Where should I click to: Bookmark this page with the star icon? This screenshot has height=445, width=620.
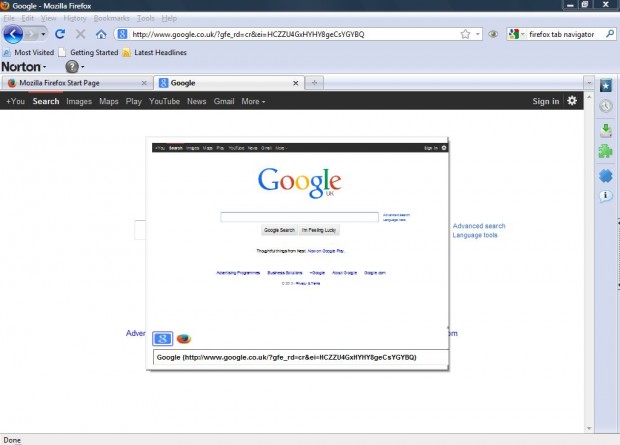click(465, 34)
